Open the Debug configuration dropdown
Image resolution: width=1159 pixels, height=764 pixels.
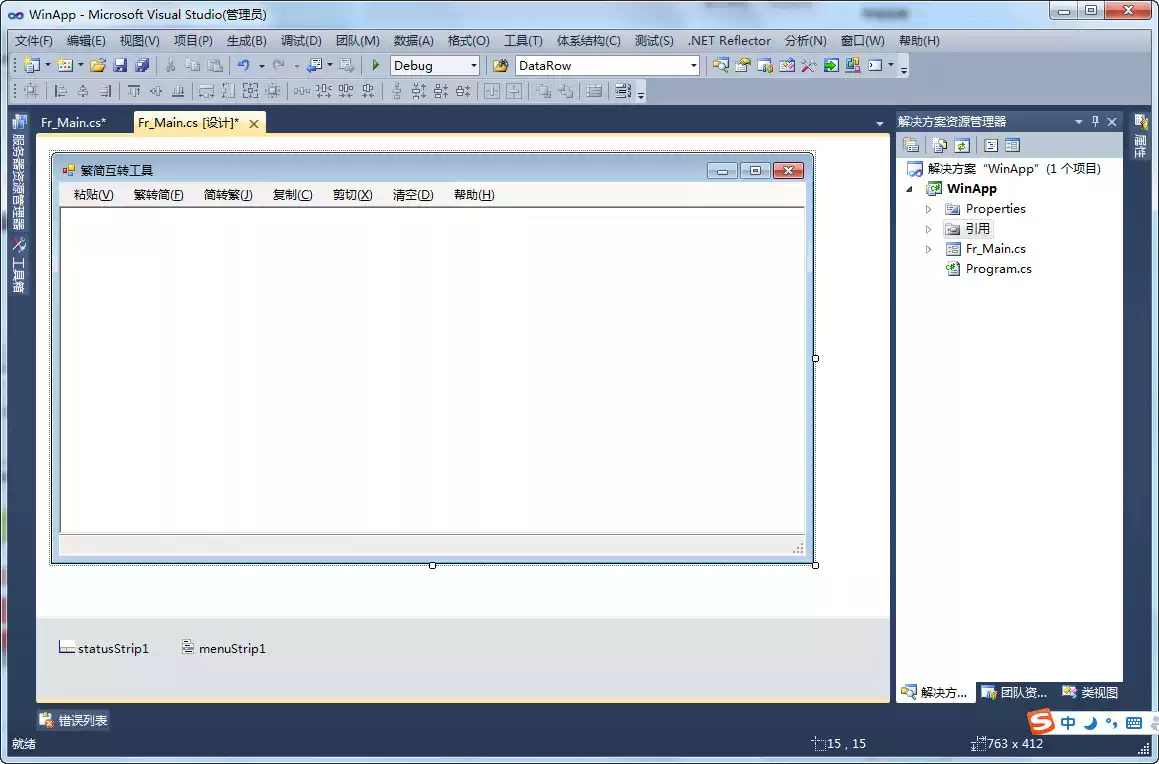(x=474, y=65)
